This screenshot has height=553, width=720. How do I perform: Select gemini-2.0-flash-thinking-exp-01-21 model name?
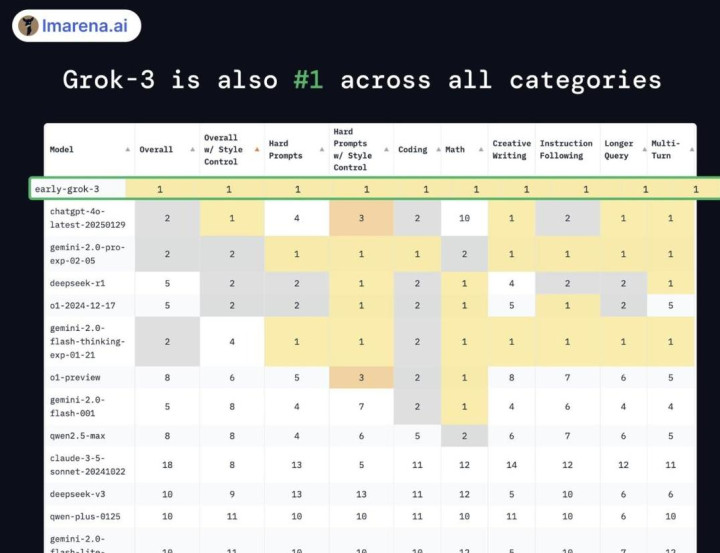(87, 341)
